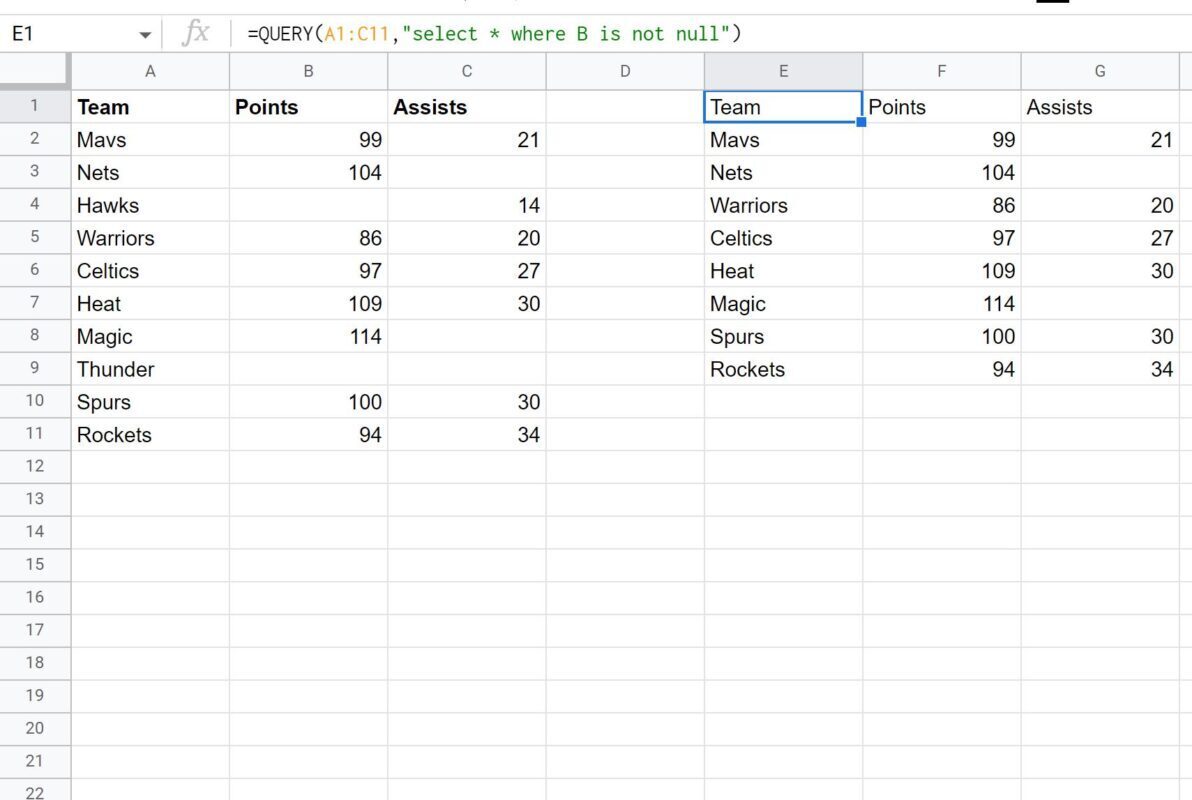Select the row 12 header
1192x800 pixels.
pyautogui.click(x=35, y=466)
